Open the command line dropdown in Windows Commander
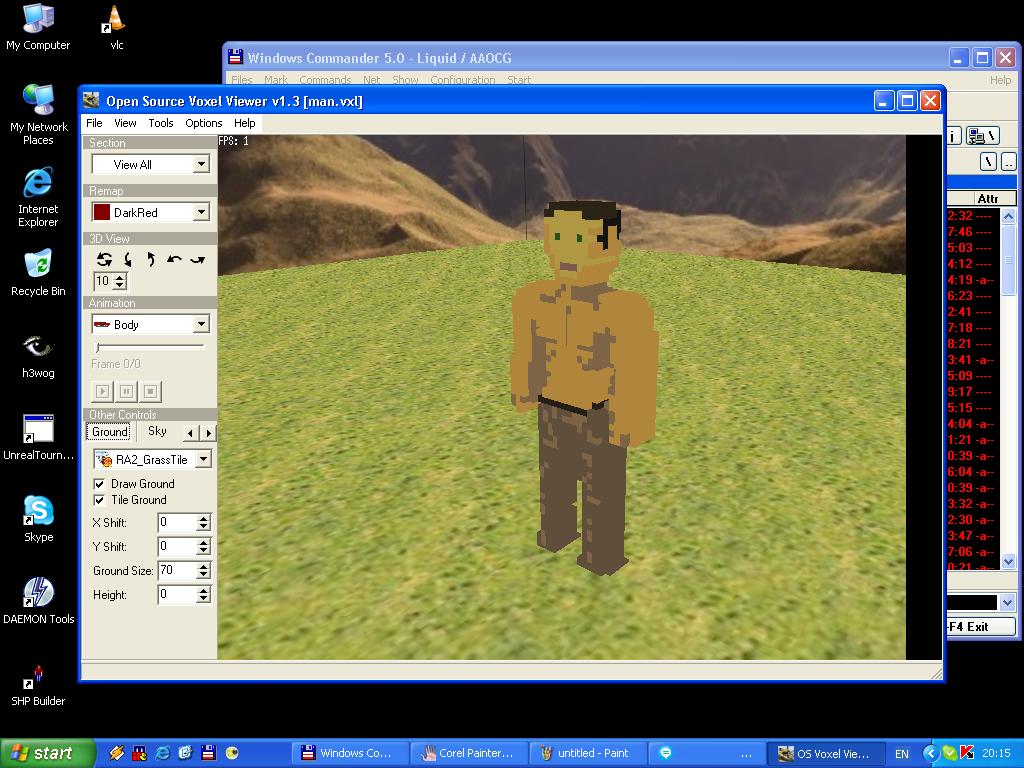The width and height of the screenshot is (1024, 768). pyautogui.click(x=1007, y=602)
